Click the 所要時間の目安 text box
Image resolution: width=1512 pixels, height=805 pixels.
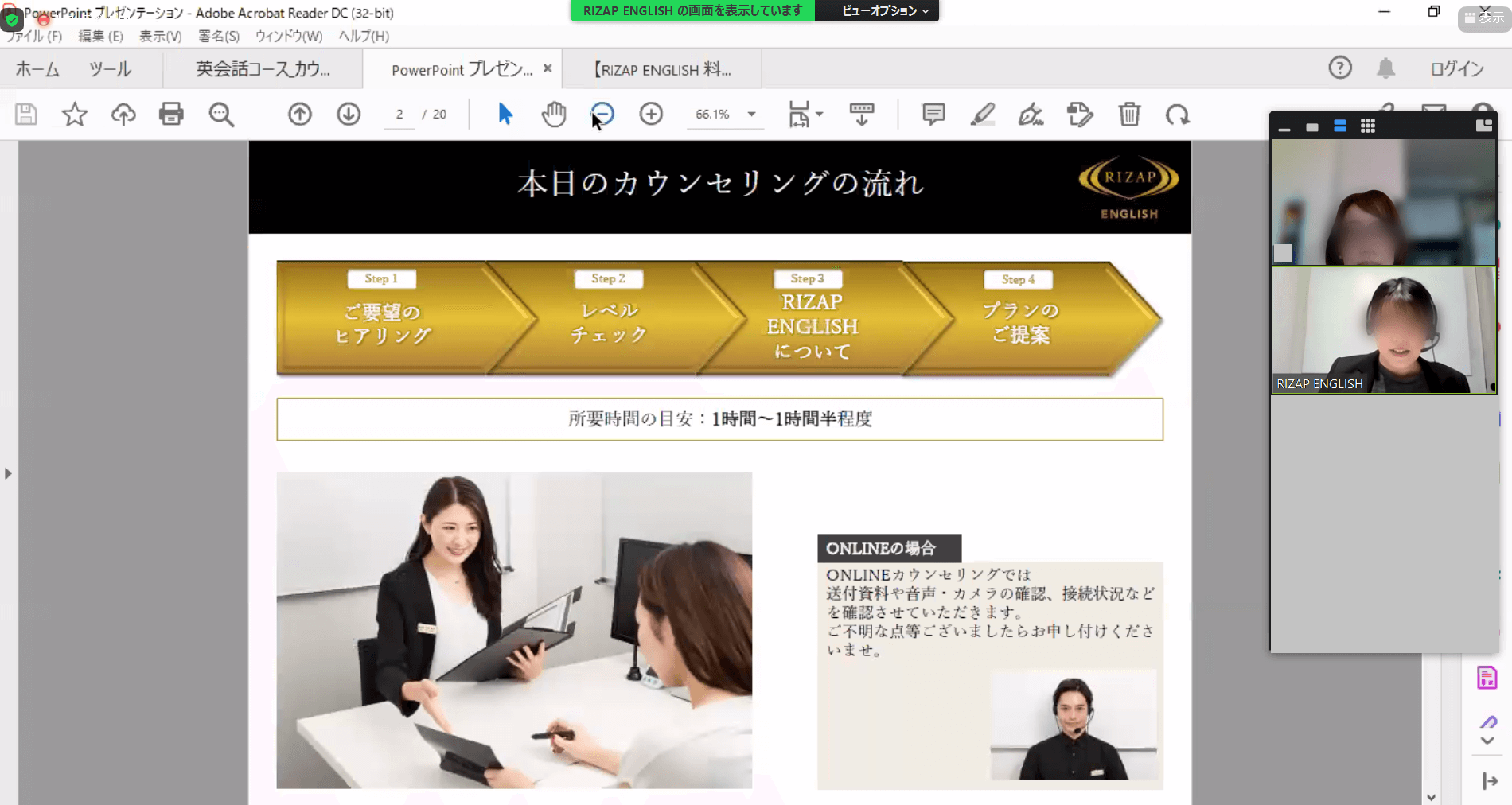[x=719, y=418]
